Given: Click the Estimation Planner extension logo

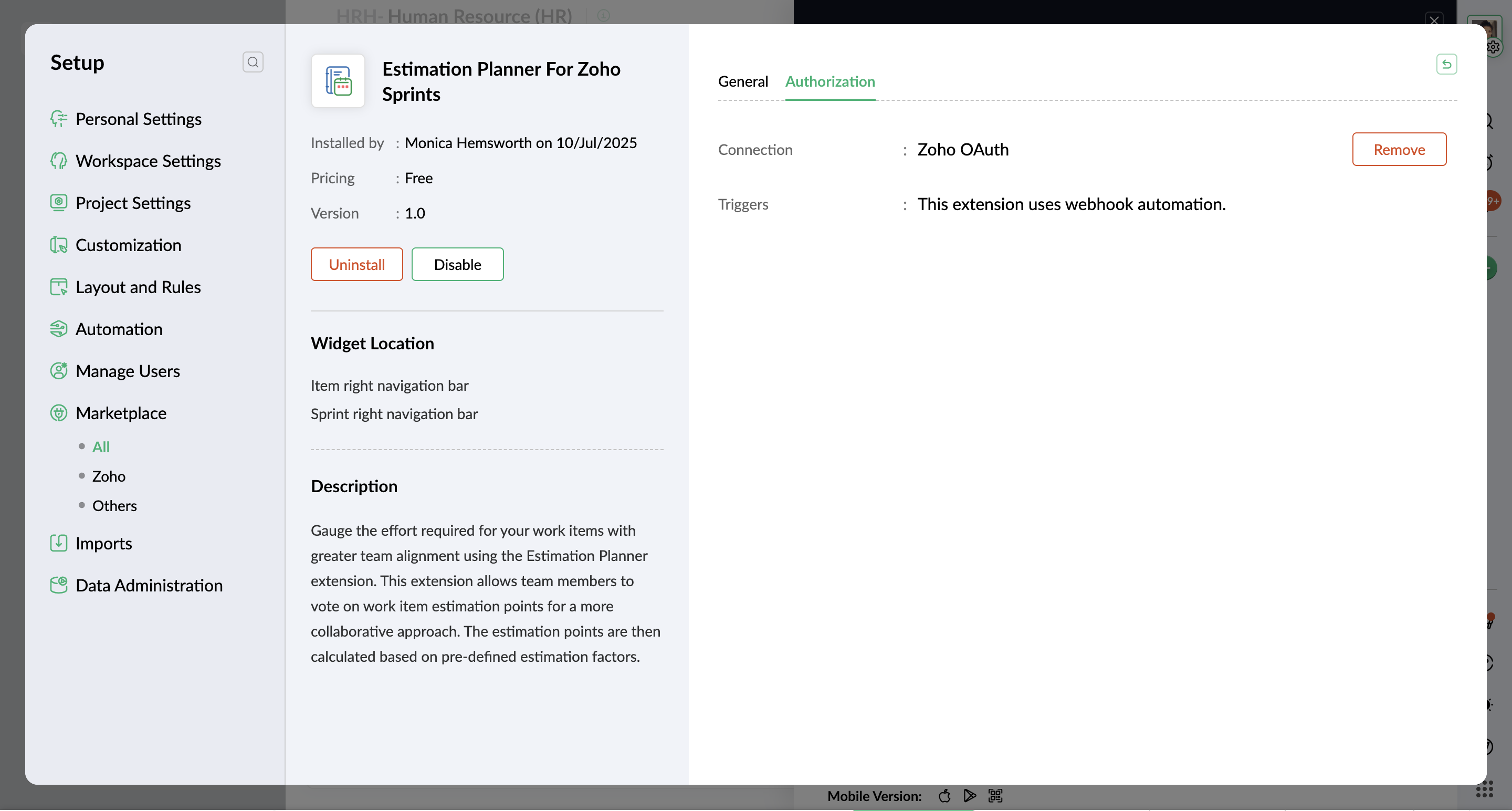Looking at the screenshot, I should click(x=338, y=81).
